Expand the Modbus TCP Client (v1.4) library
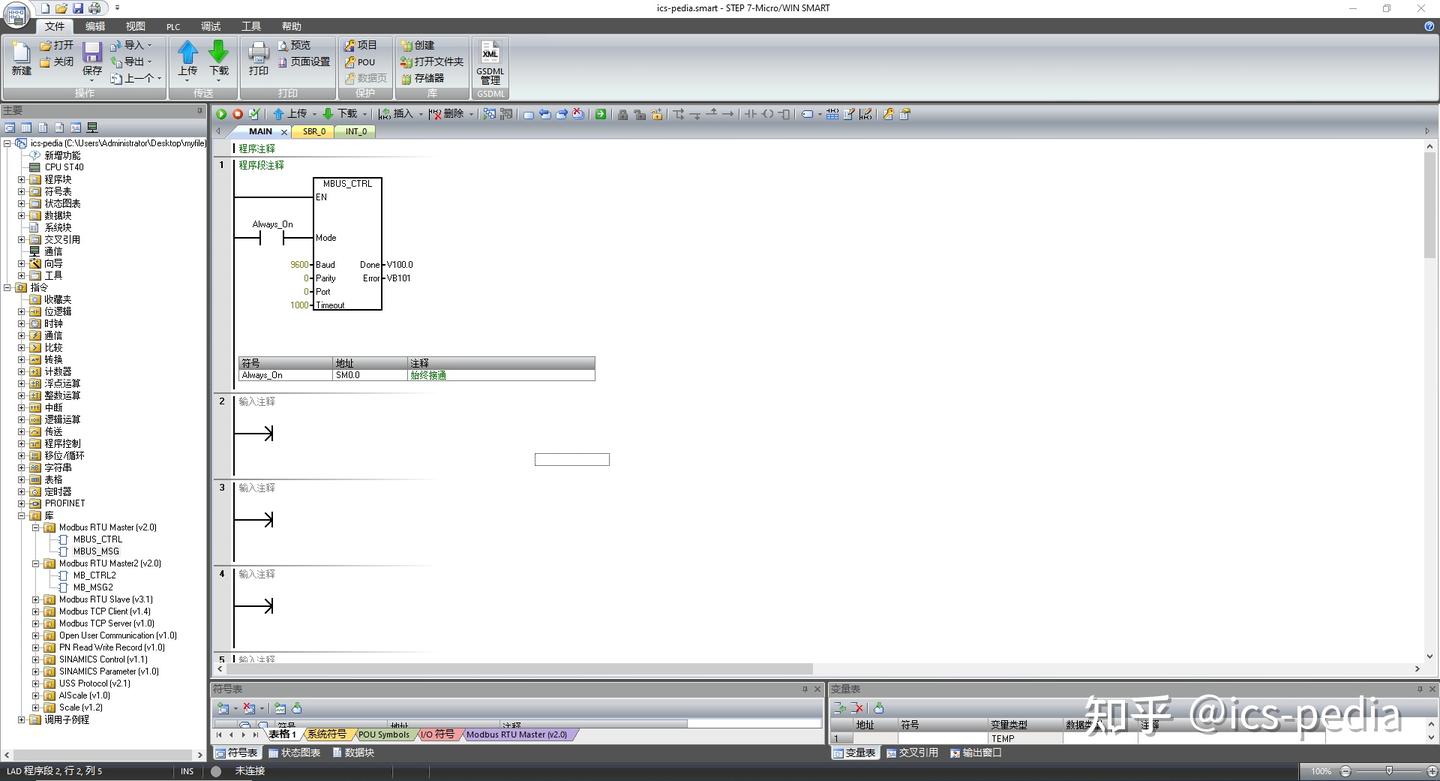This screenshot has height=781, width=1440. 35,611
